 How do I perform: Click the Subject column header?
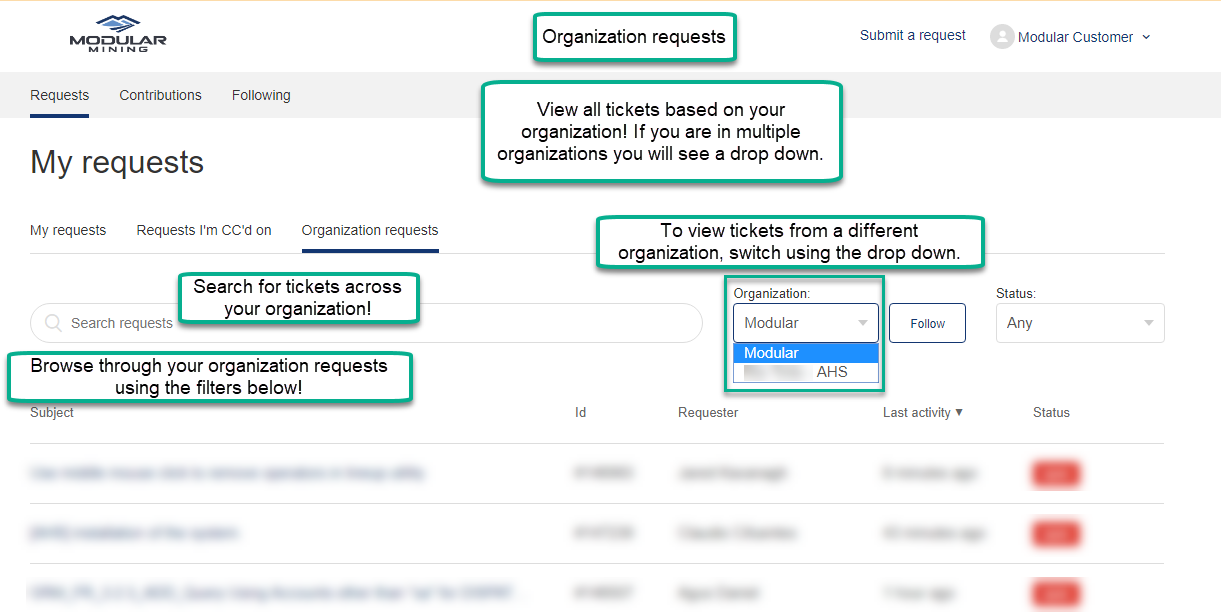[x=52, y=412]
